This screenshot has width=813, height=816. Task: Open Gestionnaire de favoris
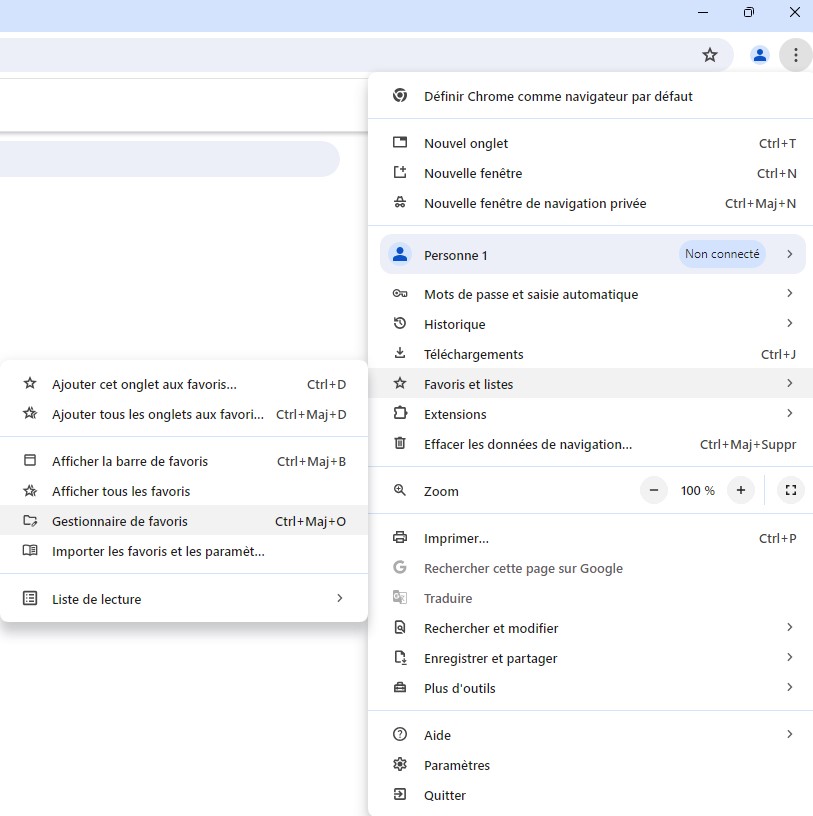tap(120, 521)
